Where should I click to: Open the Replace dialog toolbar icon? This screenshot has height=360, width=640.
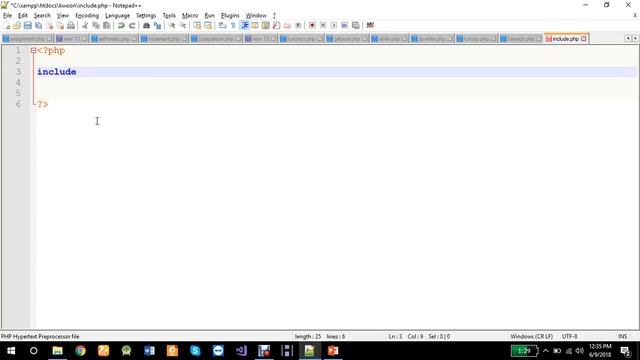(x=157, y=25)
